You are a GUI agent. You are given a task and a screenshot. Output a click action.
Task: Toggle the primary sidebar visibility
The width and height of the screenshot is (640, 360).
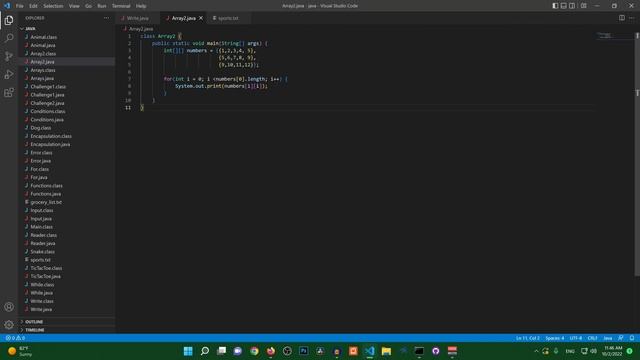coord(555,6)
